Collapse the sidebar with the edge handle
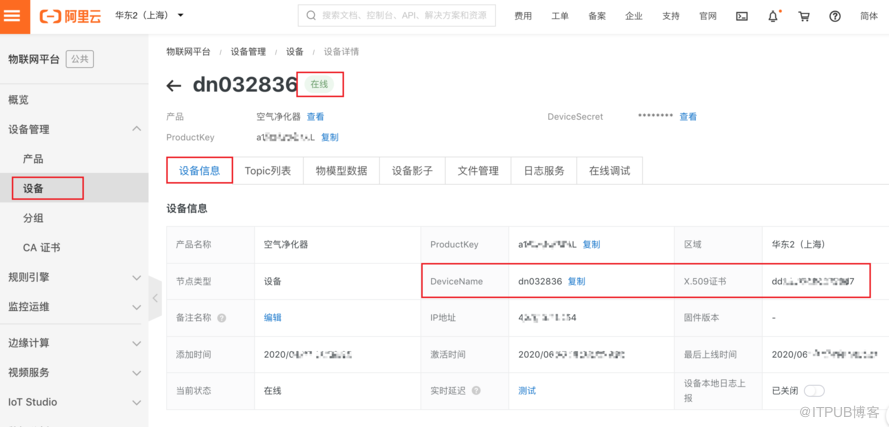 (x=155, y=298)
